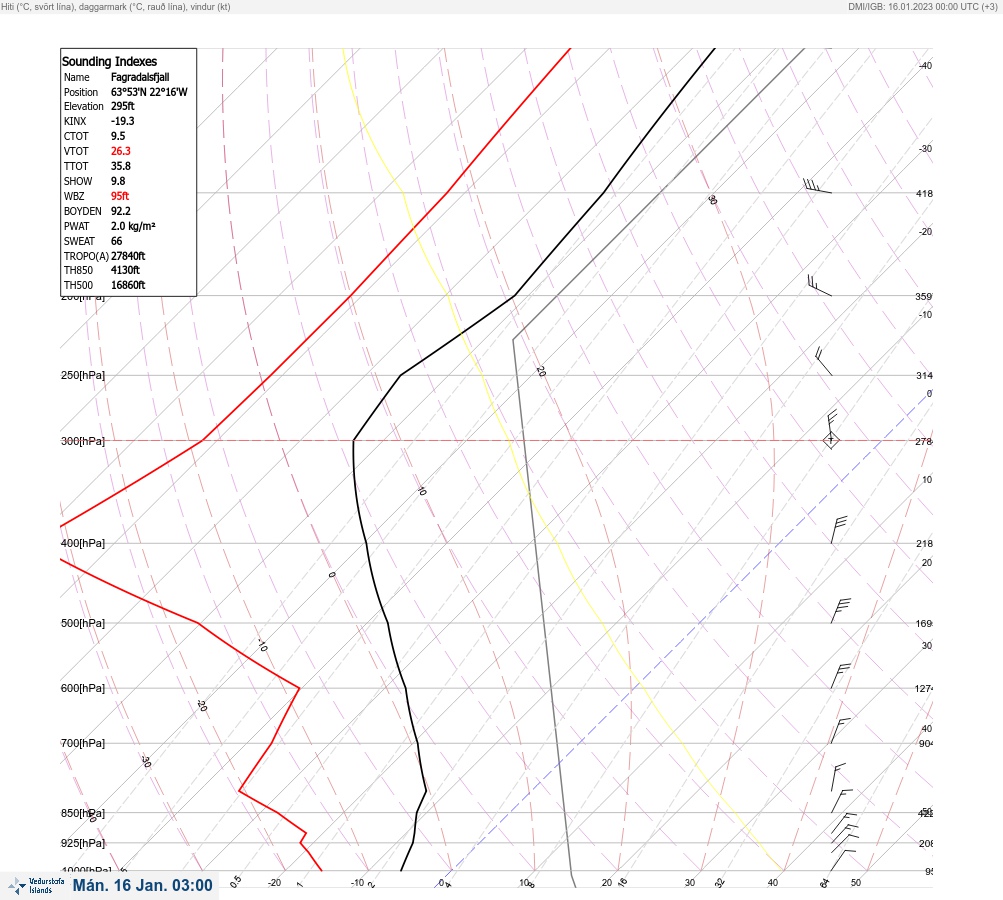
Task: Click the 400[hPa] pressure level label
Action: (x=83, y=543)
